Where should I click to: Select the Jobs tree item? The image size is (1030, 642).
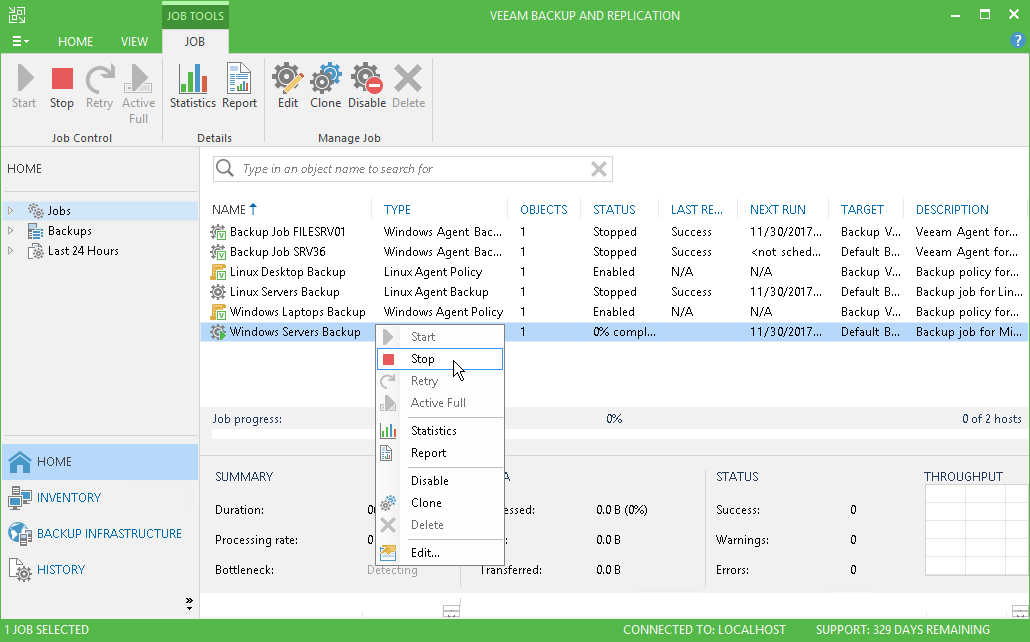pos(59,211)
